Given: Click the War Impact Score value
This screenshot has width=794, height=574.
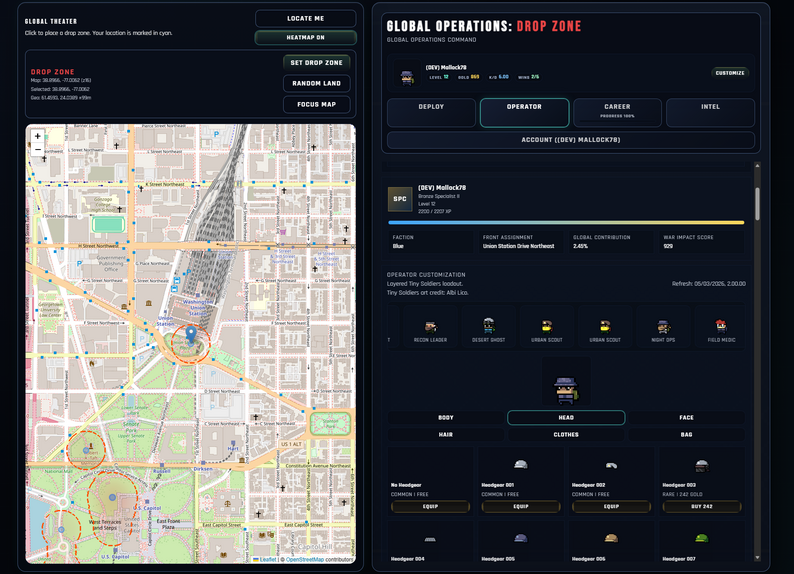Looking at the screenshot, I should coord(668,246).
